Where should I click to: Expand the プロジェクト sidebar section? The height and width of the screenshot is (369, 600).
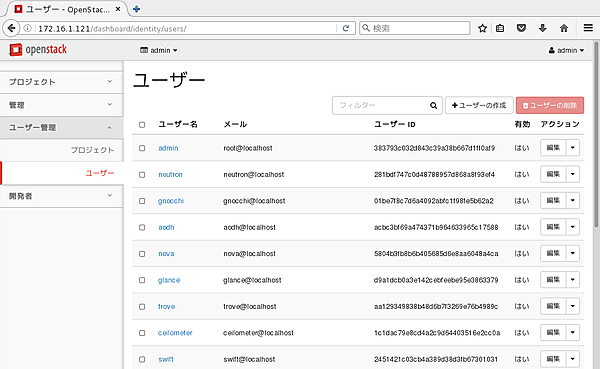(61, 82)
